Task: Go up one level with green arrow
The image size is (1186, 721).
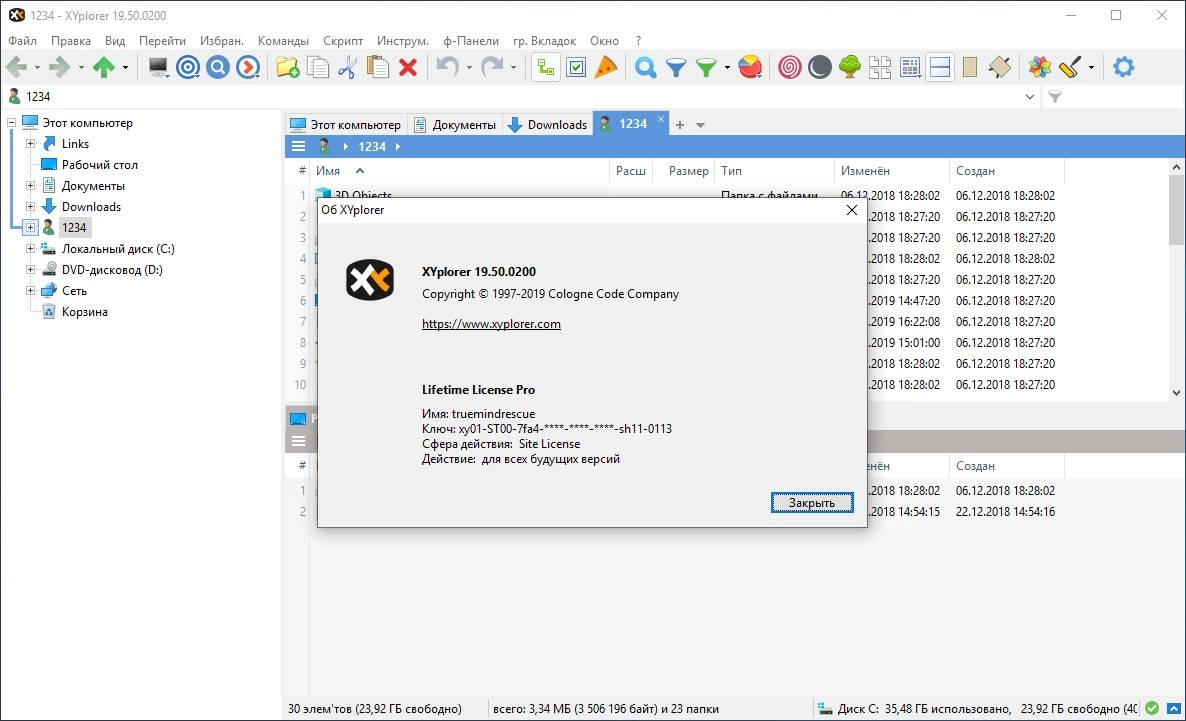Action: click(x=104, y=67)
